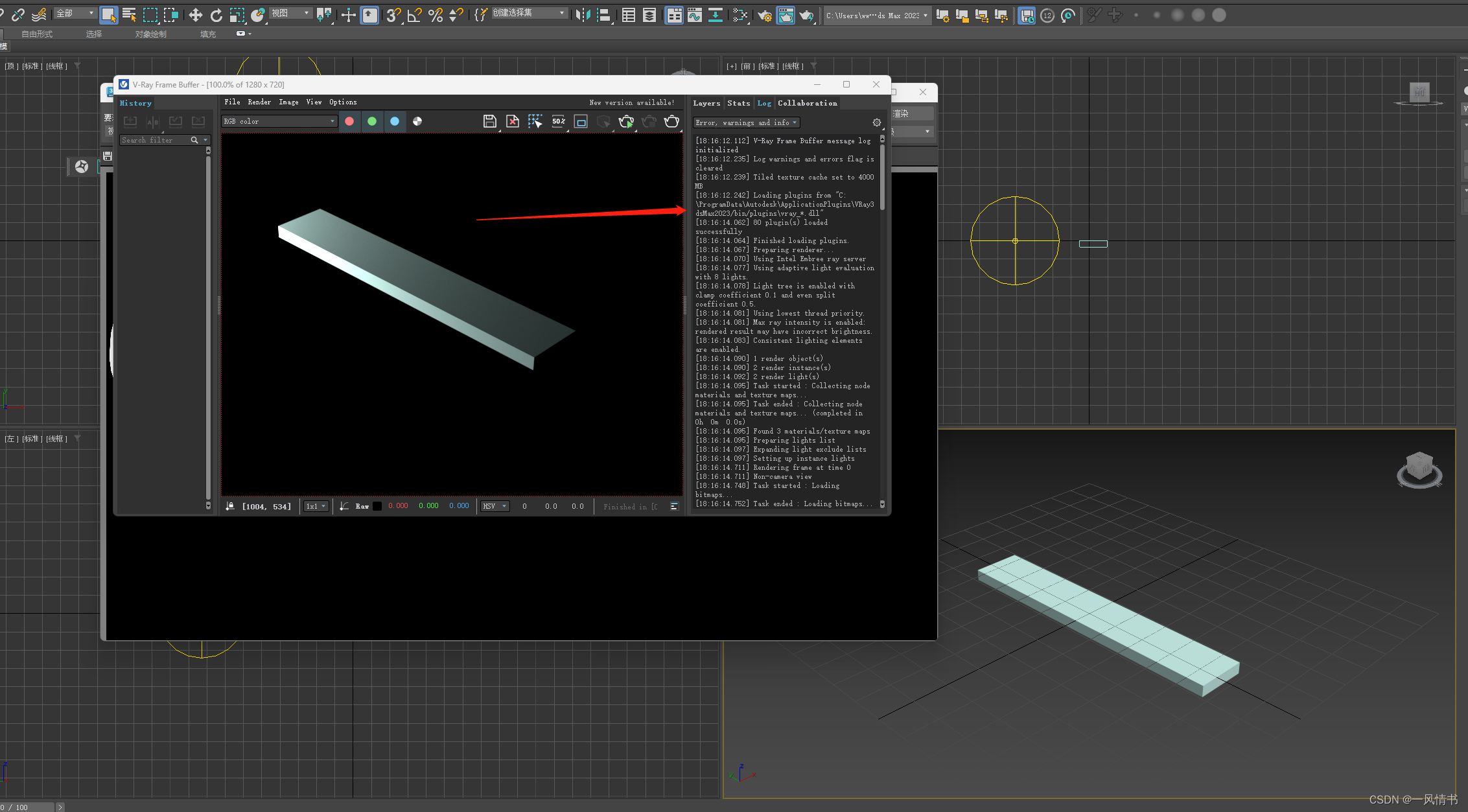Click the VFB Render teapot icon

click(672, 121)
